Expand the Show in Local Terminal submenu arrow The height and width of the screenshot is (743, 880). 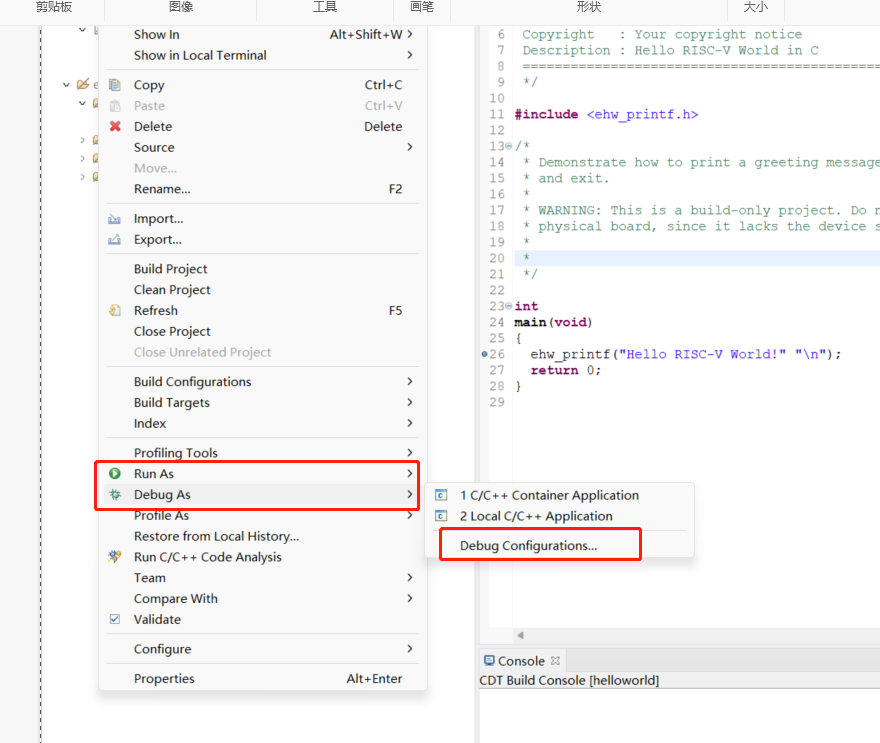410,55
